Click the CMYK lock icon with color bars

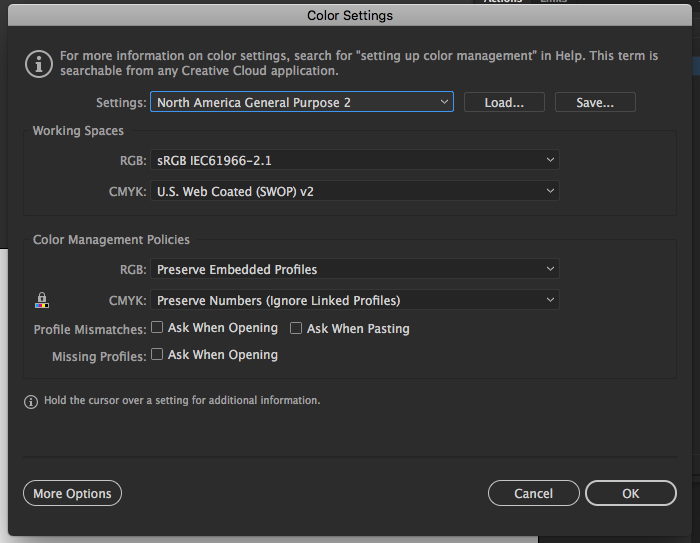point(42,300)
